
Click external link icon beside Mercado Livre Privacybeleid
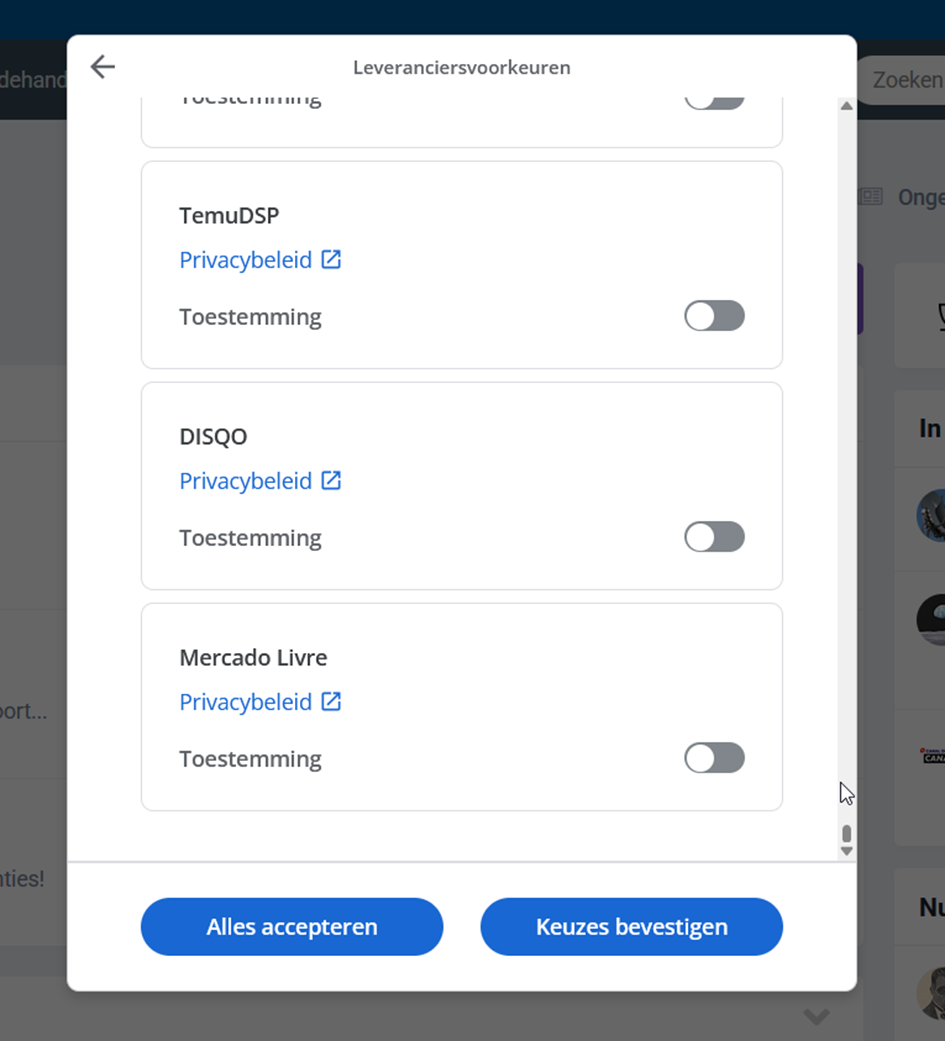pyautogui.click(x=331, y=702)
